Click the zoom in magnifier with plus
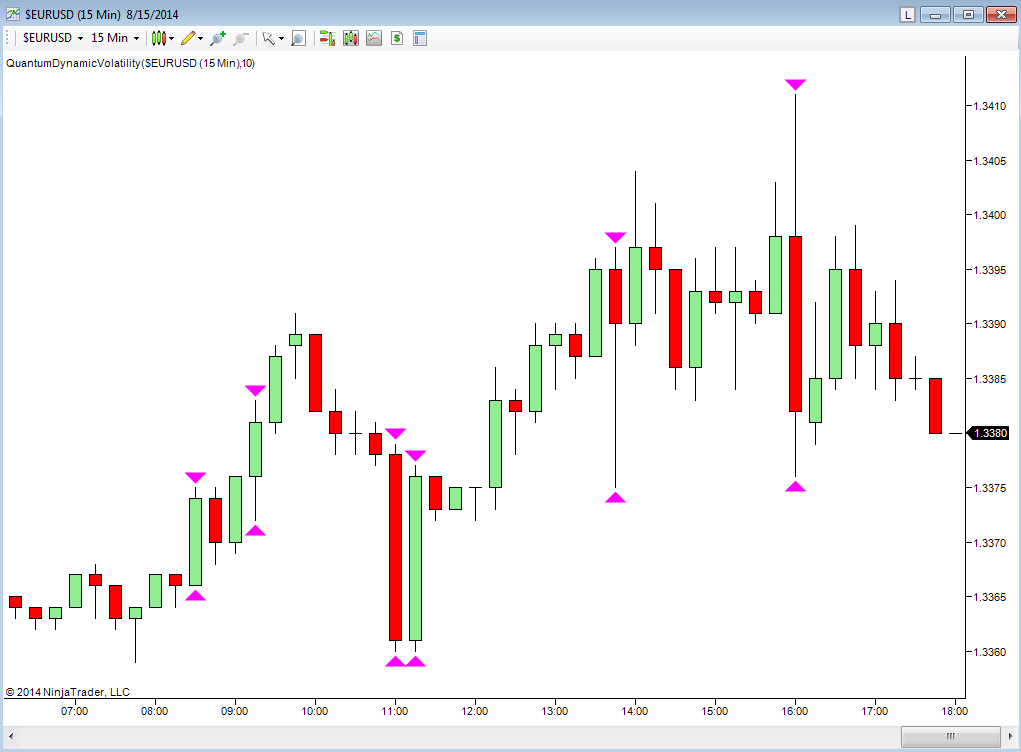The image size is (1021, 752). point(217,38)
